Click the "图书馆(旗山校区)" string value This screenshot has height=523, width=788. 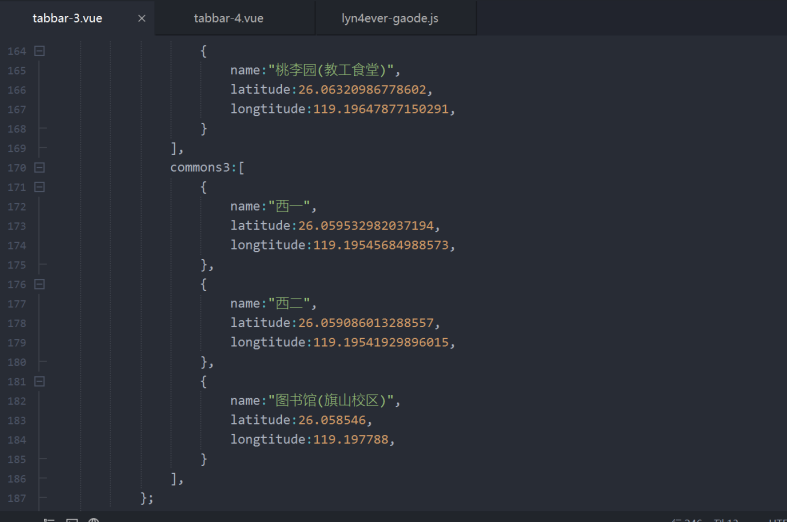pyautogui.click(x=331, y=401)
